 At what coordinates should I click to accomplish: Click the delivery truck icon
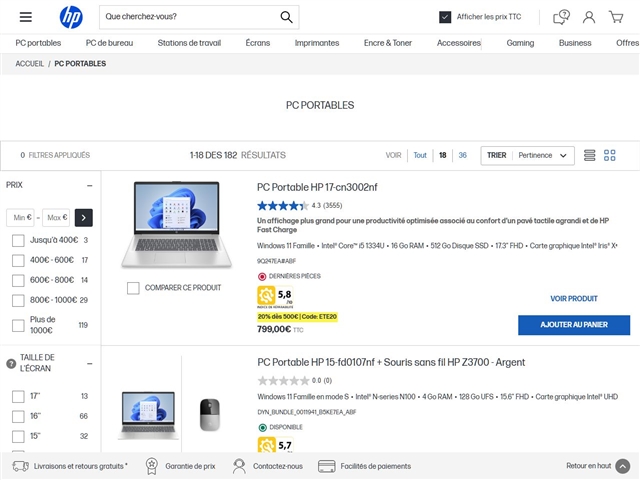click(x=20, y=466)
